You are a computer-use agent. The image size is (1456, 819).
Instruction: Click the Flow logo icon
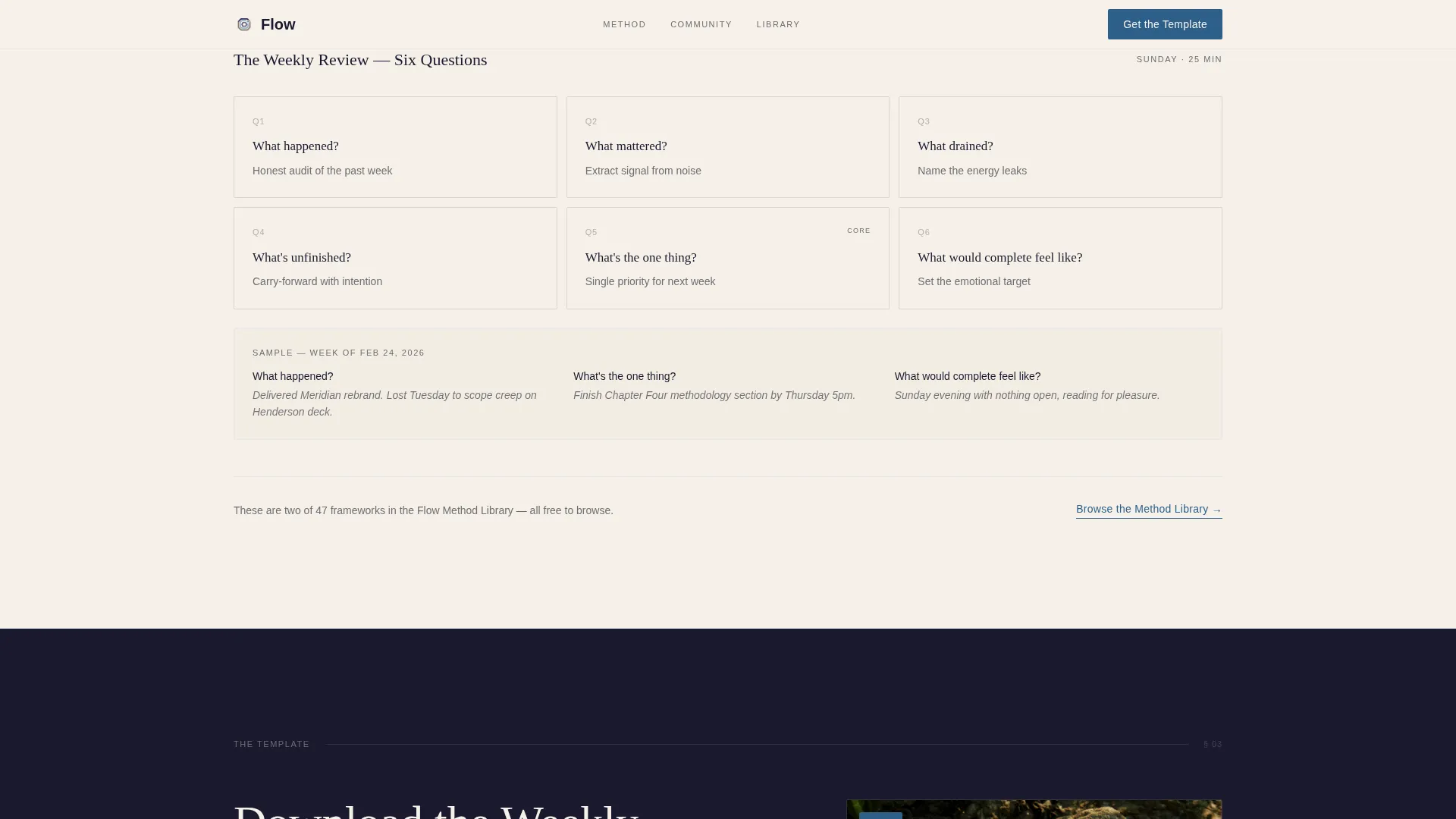click(x=243, y=24)
